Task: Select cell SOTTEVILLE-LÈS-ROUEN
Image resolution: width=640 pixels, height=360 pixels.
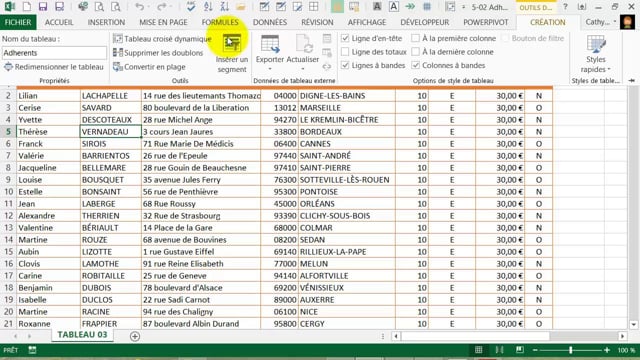Action: pyautogui.click(x=347, y=180)
